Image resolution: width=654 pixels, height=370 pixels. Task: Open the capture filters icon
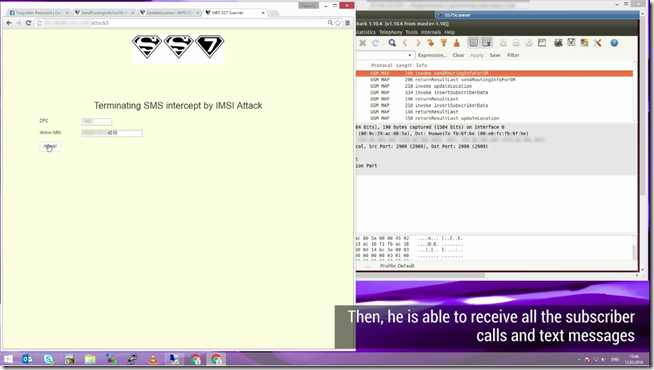pos(558,43)
